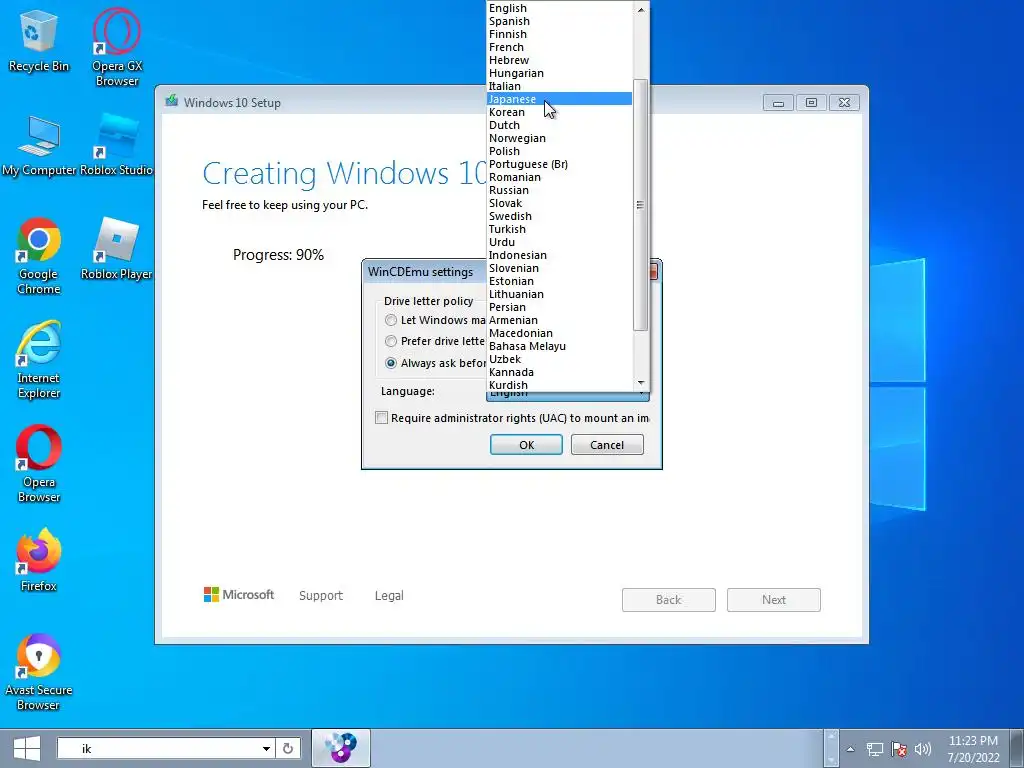Open Legal link in Windows 10 Setup
1024x768 pixels.
click(x=389, y=596)
